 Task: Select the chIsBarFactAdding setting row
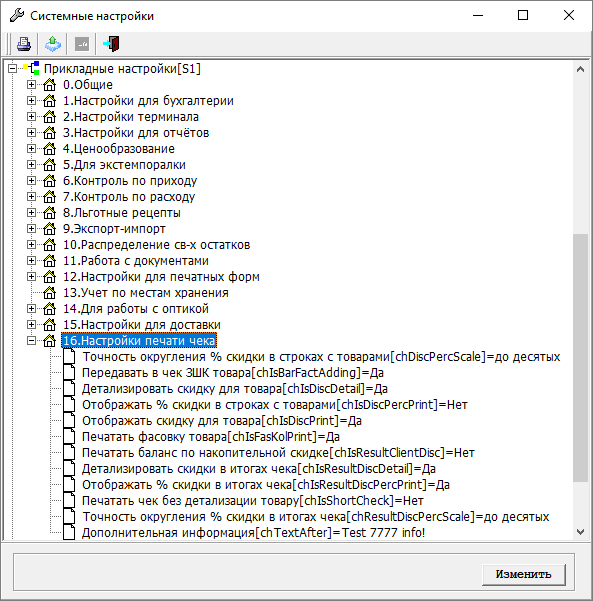(233, 373)
